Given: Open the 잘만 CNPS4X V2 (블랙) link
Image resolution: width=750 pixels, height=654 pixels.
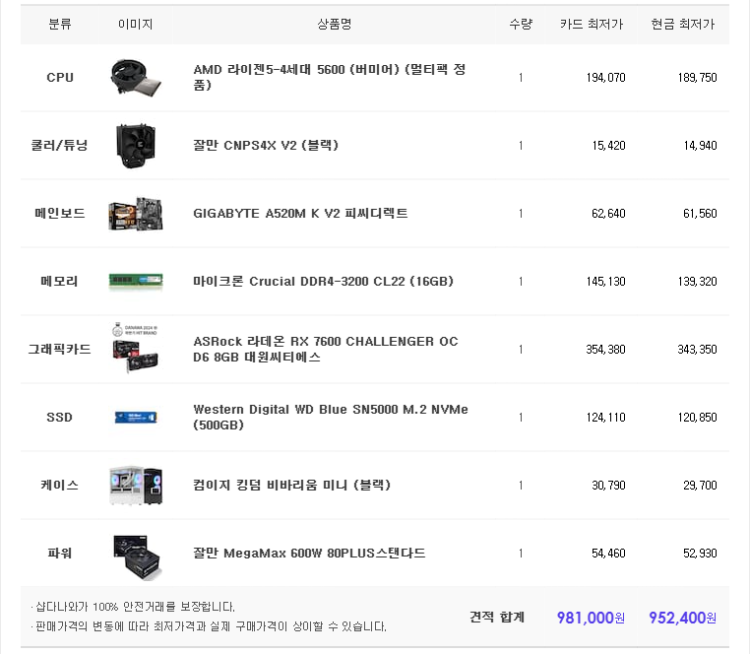Looking at the screenshot, I should tap(265, 145).
